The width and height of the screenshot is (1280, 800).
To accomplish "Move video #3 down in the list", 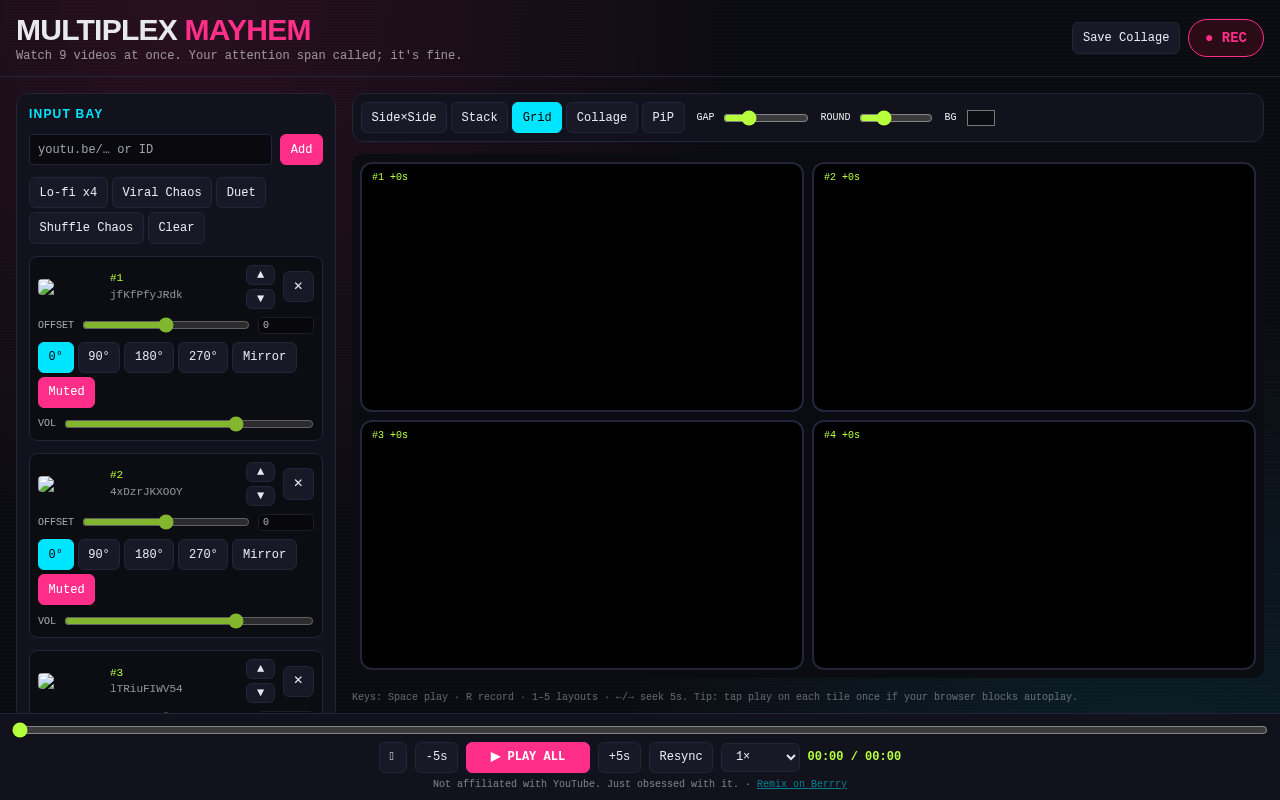I will [x=260, y=693].
